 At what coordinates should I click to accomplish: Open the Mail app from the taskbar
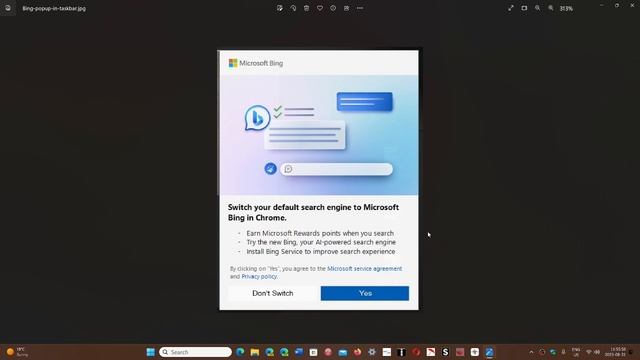click(343, 352)
